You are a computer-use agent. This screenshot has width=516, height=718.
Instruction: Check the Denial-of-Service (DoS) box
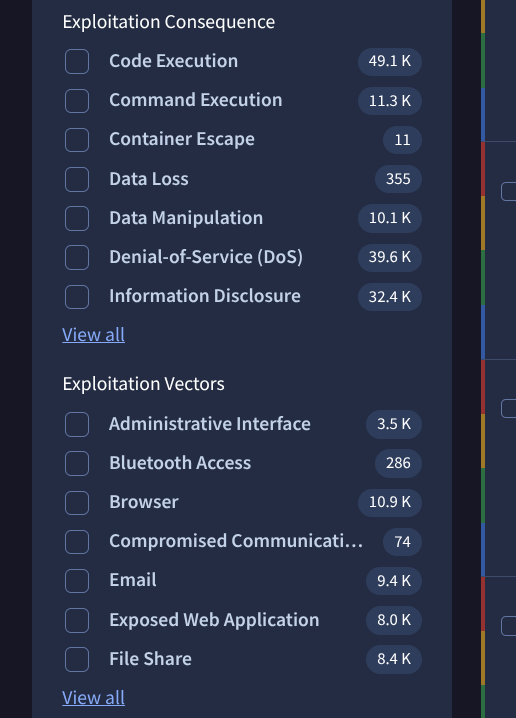(x=77, y=257)
